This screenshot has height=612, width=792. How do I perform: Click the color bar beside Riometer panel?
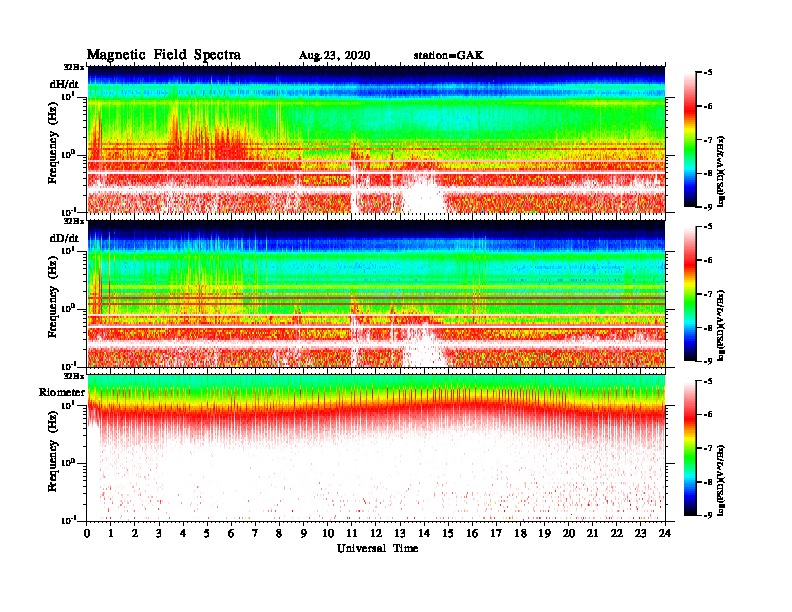click(690, 448)
